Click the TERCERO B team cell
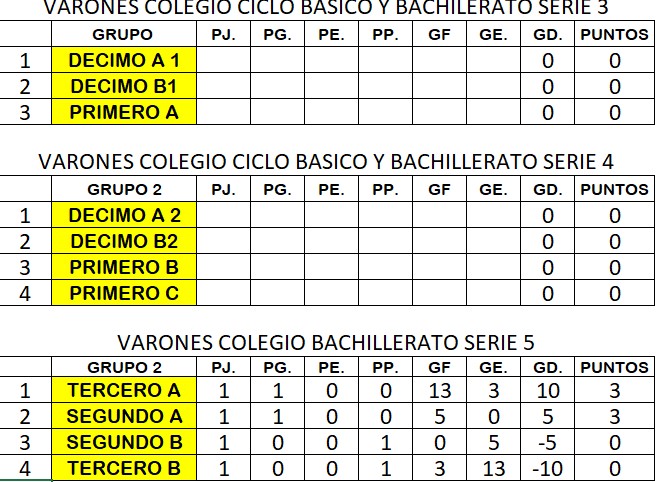Viewport: 662px width, 482px height. (124, 468)
